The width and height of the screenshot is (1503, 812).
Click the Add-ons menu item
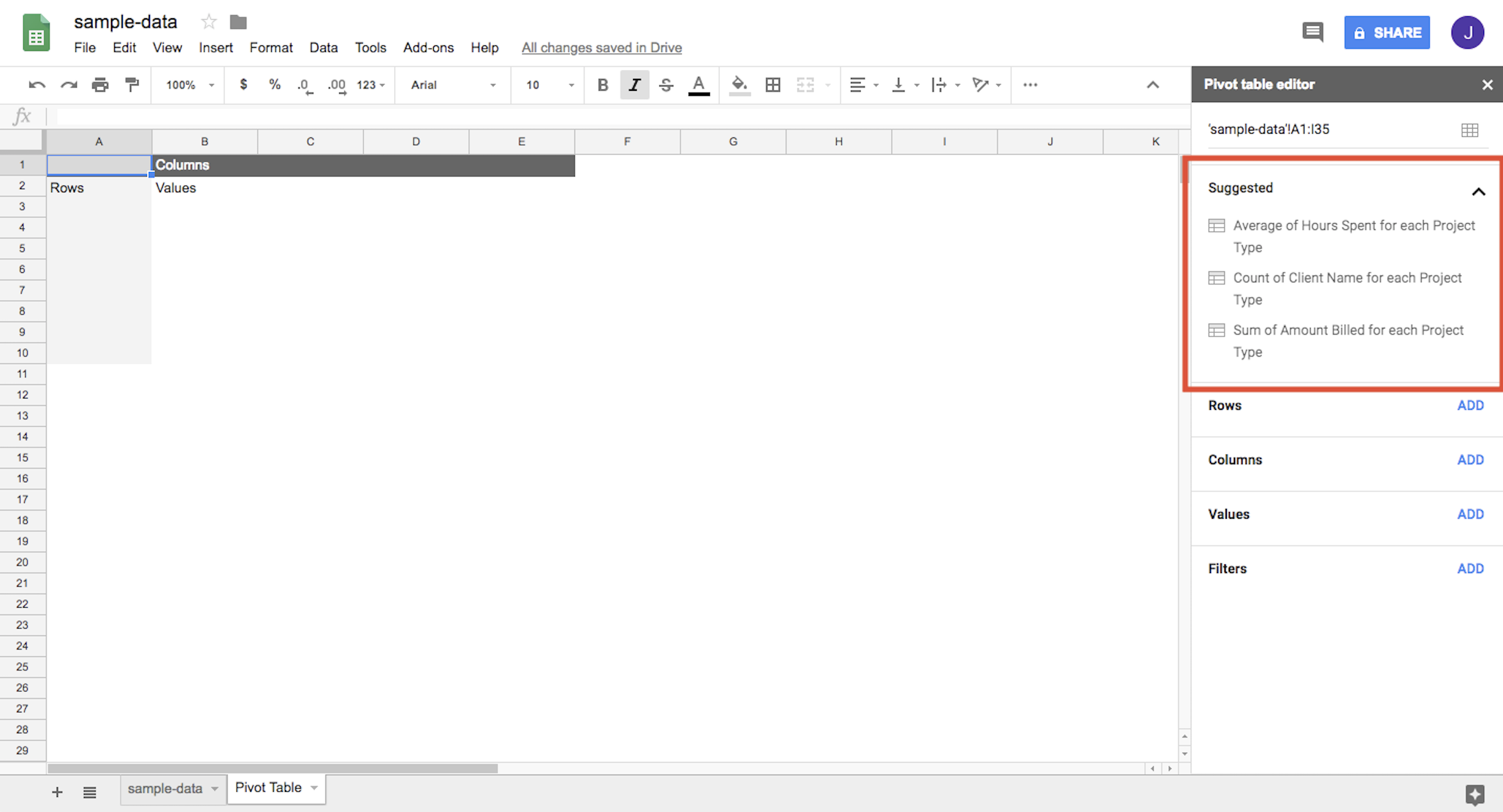pyautogui.click(x=427, y=47)
